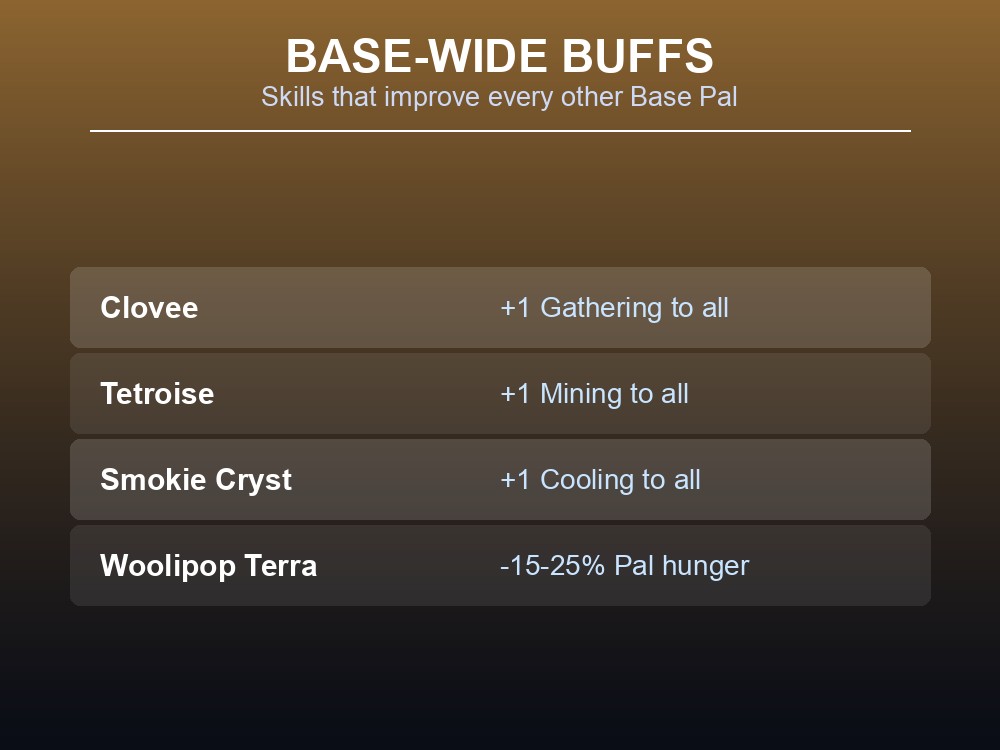Click the word hunger in the last row
The height and width of the screenshot is (750, 1000).
(705, 566)
